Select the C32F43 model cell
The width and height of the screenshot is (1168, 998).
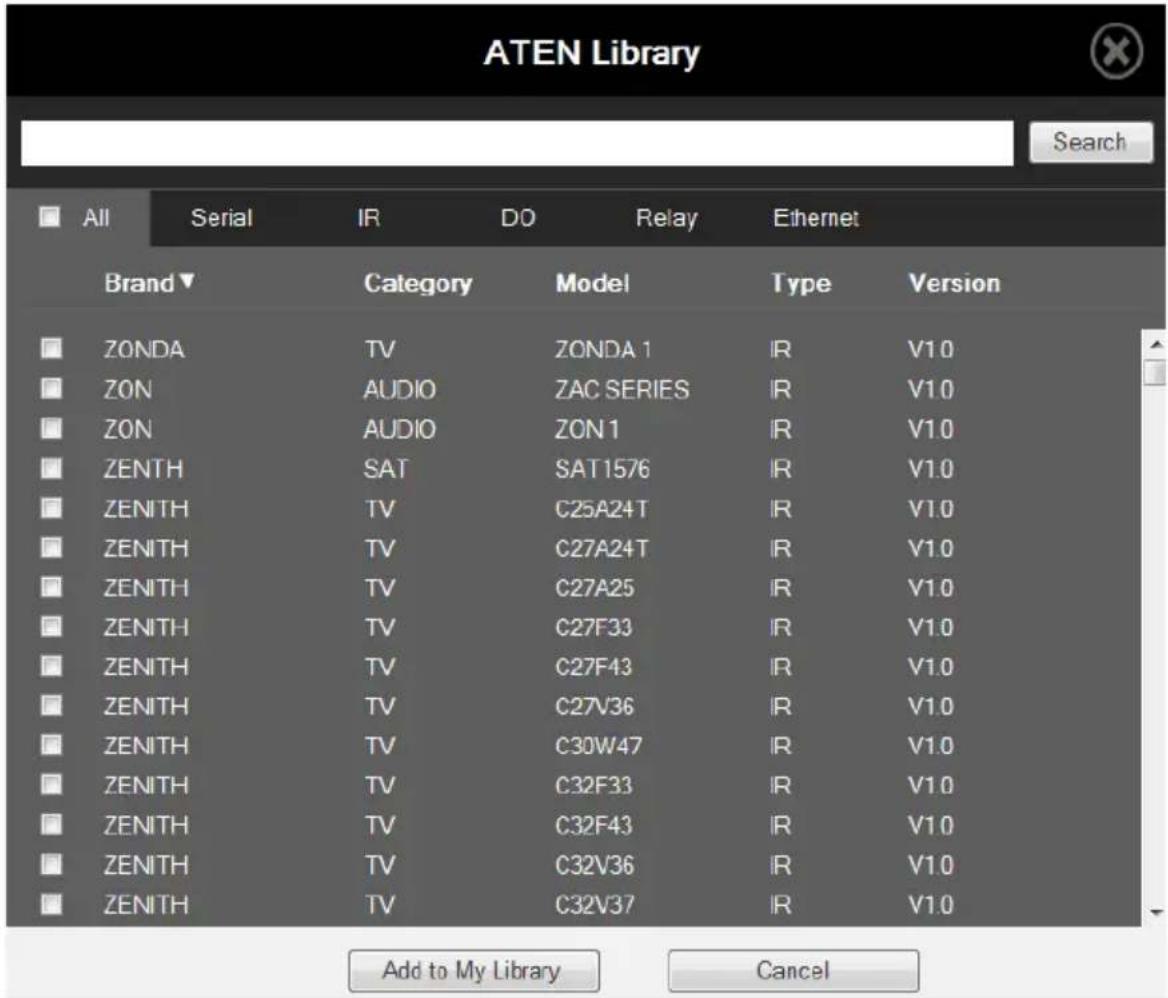point(593,826)
